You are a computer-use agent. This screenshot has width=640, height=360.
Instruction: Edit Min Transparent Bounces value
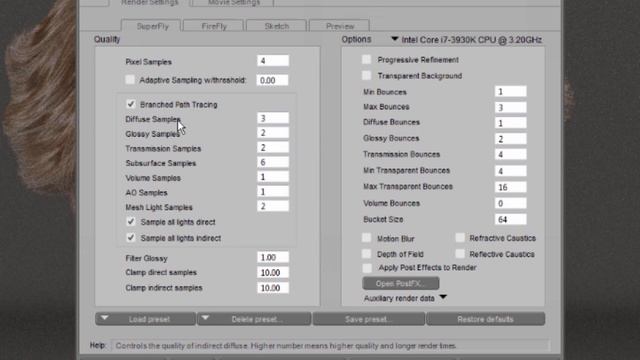511,171
